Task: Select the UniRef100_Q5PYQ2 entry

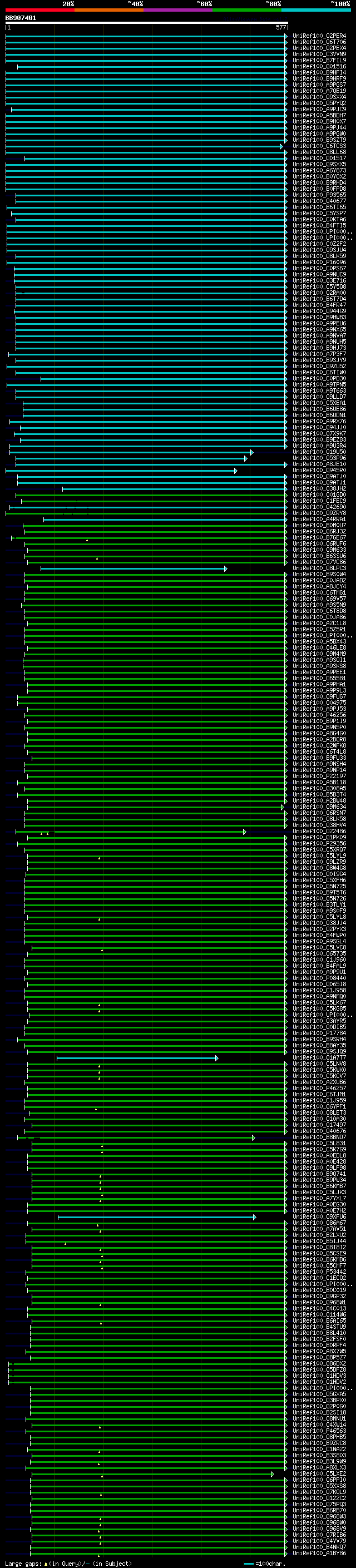Action: [319, 103]
